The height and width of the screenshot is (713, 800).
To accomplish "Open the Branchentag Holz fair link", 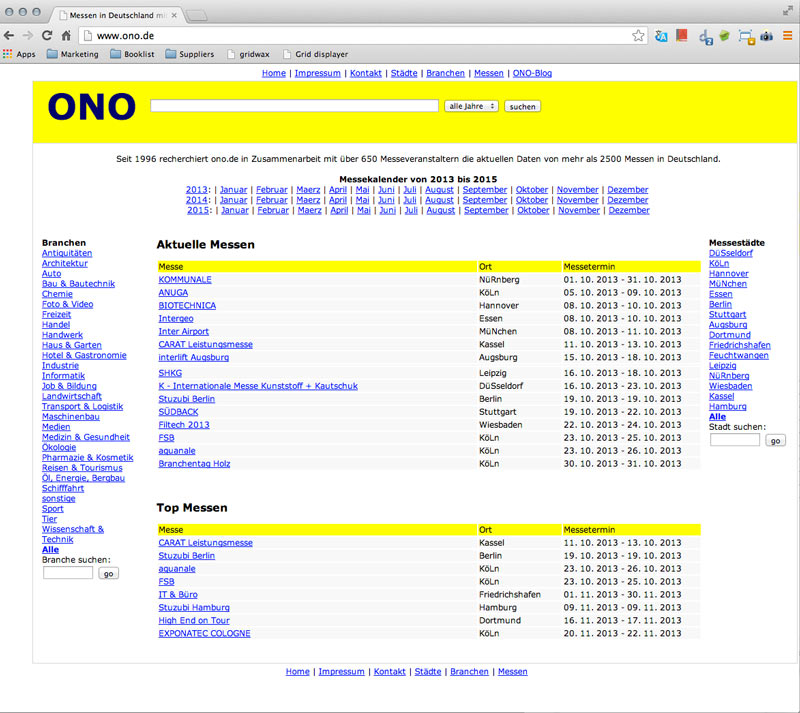I will tap(194, 463).
